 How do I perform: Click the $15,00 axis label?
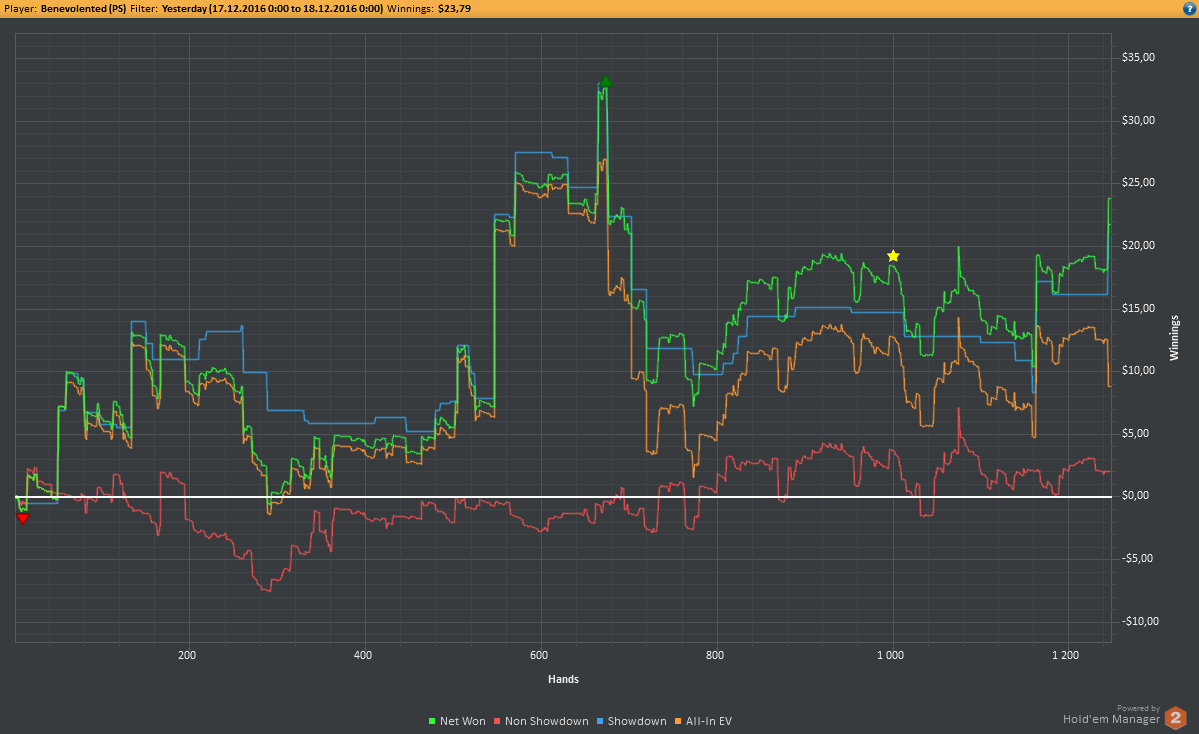click(1139, 308)
